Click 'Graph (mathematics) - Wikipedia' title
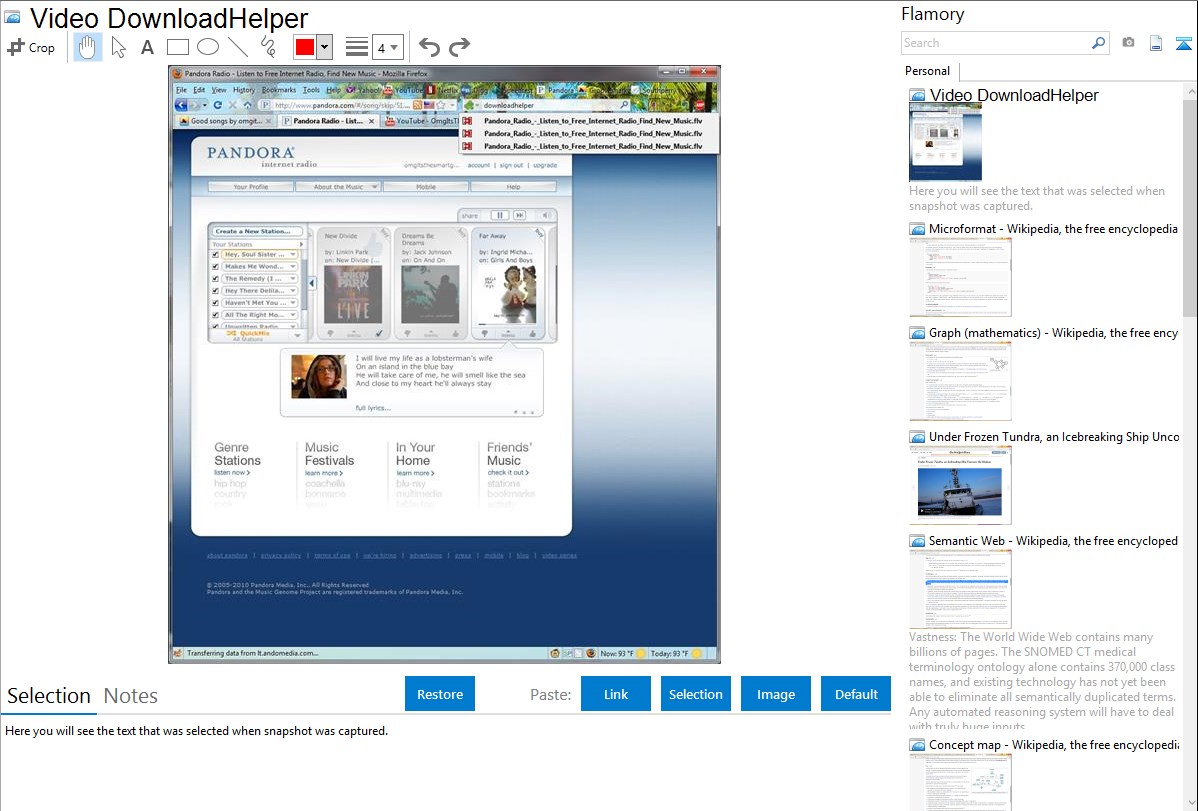This screenshot has height=811, width=1198. 1053,333
